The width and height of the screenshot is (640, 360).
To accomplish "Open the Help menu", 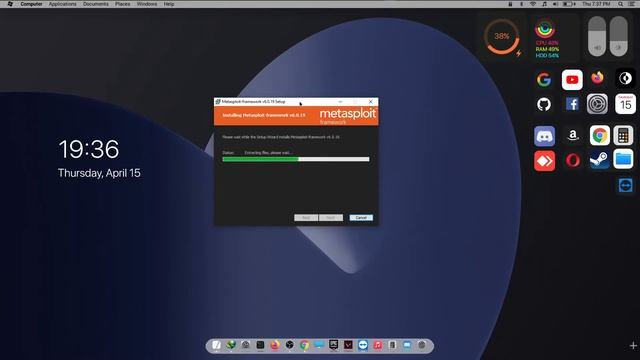I will point(169,4).
